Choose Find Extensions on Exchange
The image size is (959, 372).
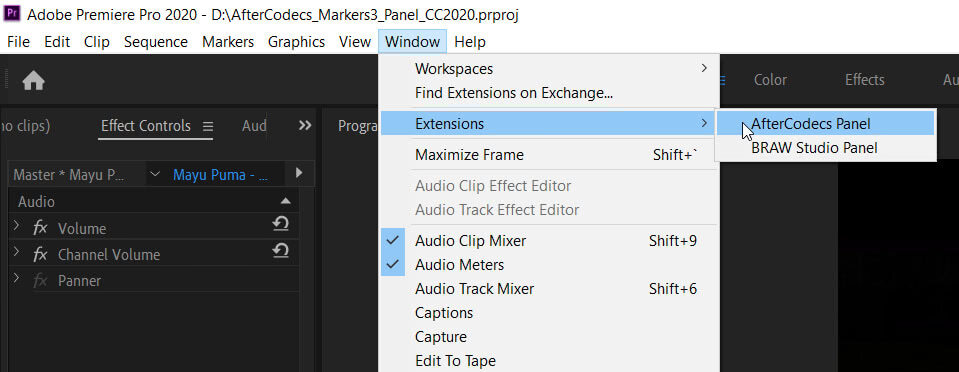[549, 93]
